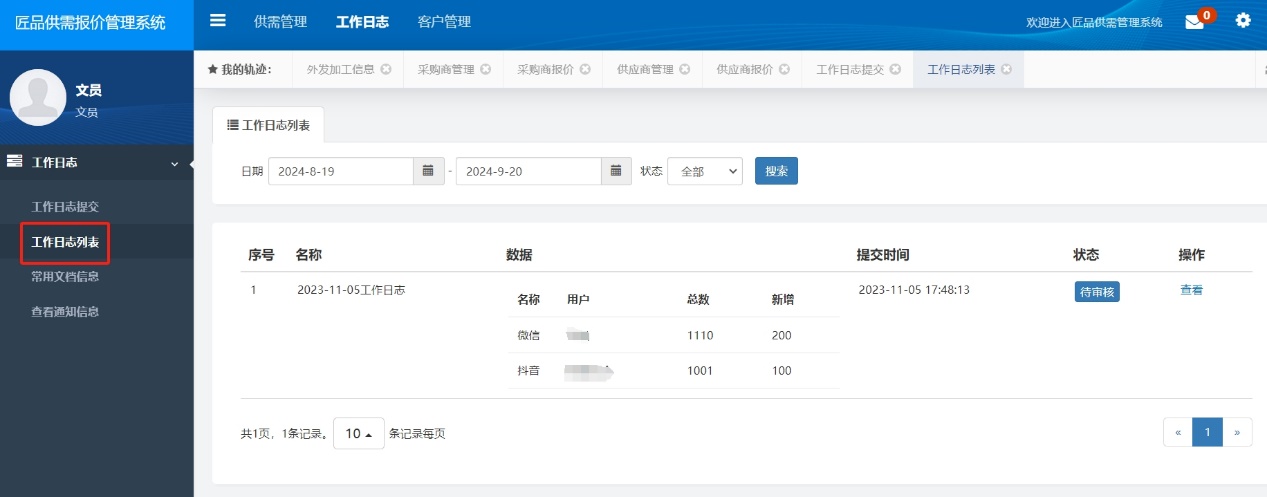
Task: Click the 匠品供需报价管理系统 logo title
Action: (90, 22)
